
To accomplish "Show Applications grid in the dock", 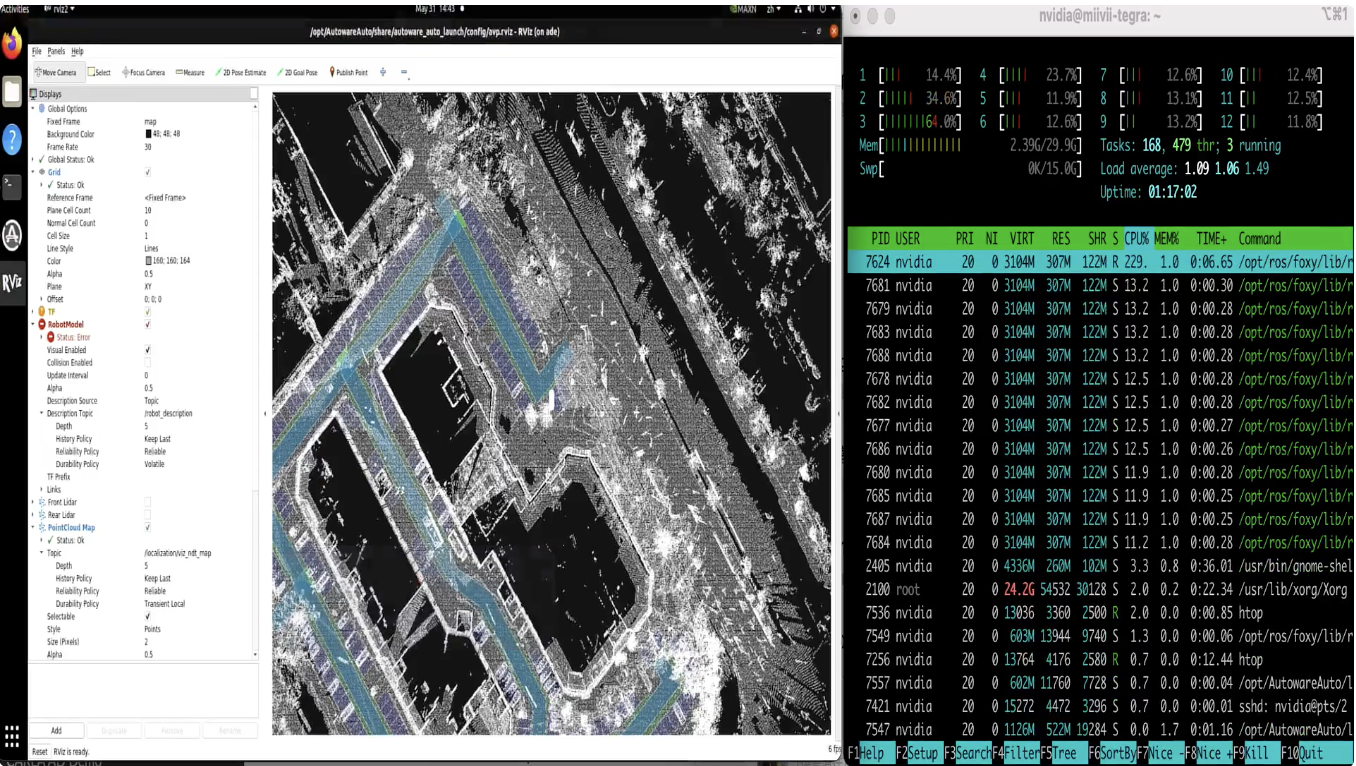I will (x=12, y=735).
